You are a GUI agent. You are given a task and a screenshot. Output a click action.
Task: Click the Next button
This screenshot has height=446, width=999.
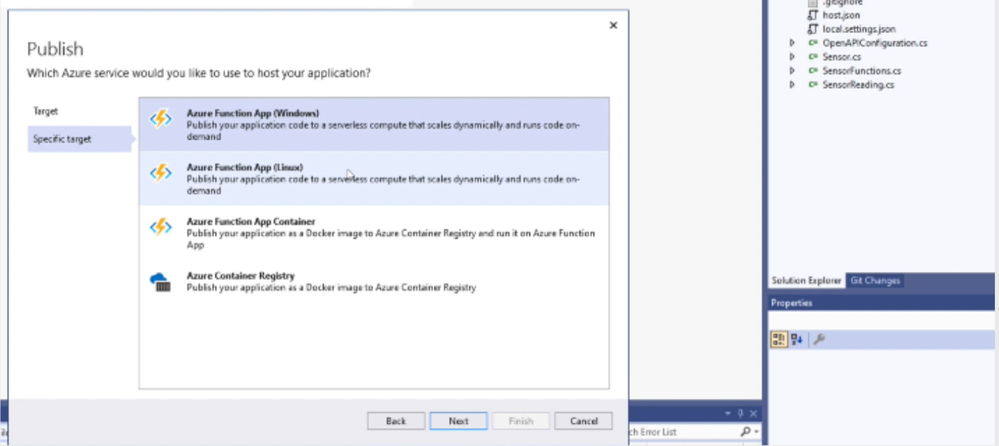tap(458, 421)
